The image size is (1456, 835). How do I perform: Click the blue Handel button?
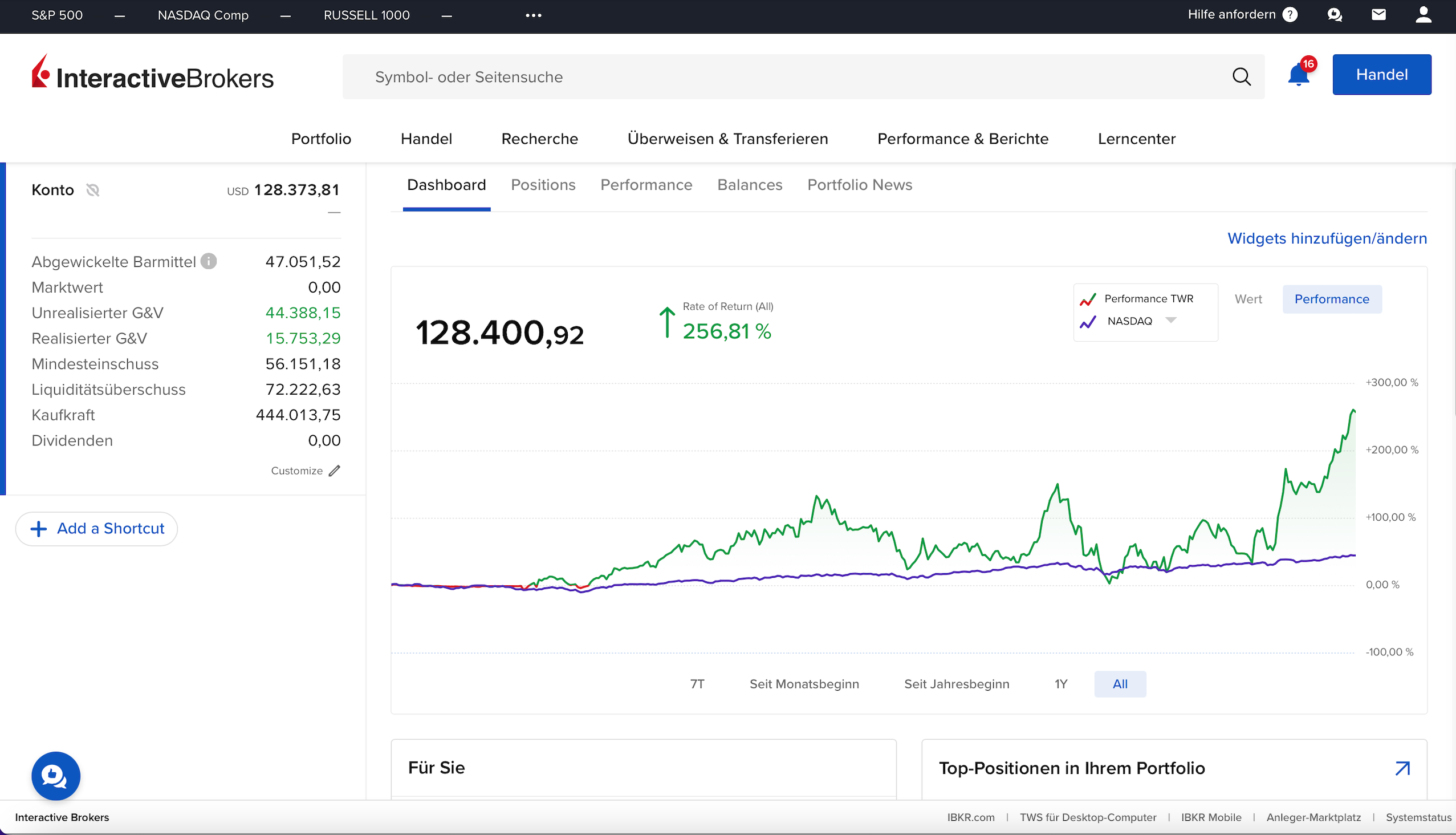pyautogui.click(x=1381, y=75)
